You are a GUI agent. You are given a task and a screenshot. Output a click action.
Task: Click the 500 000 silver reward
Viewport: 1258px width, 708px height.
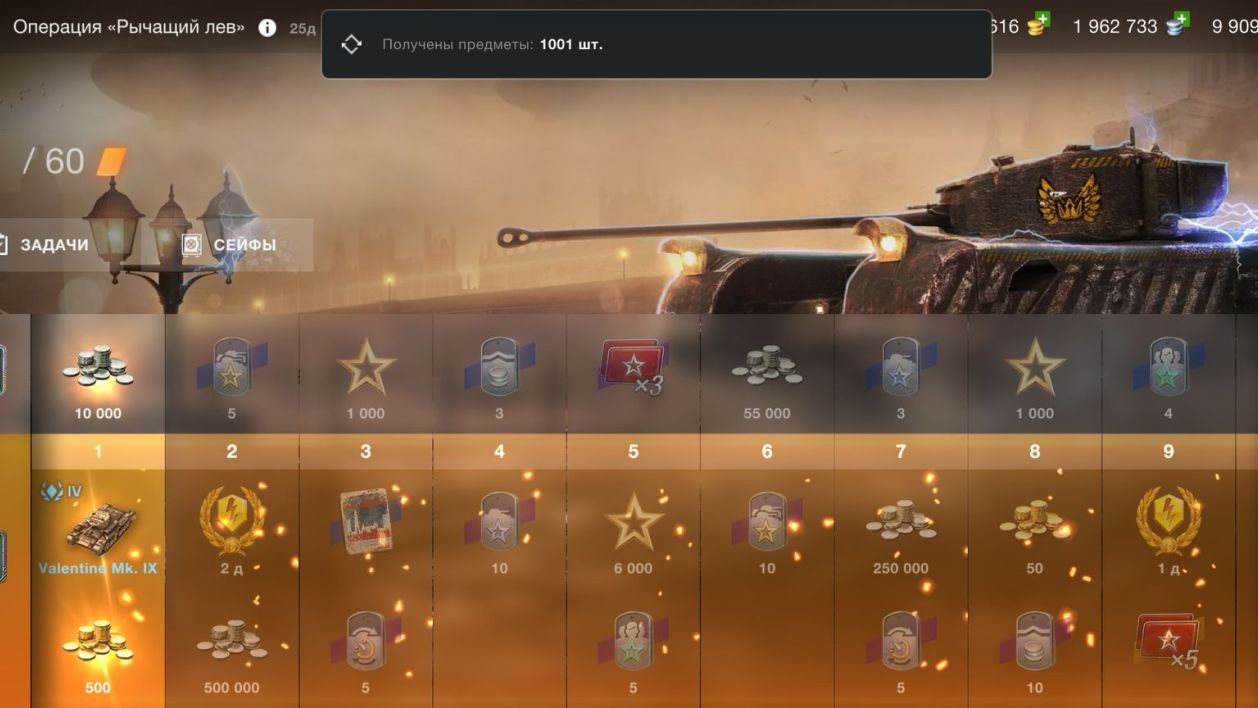[x=232, y=649]
